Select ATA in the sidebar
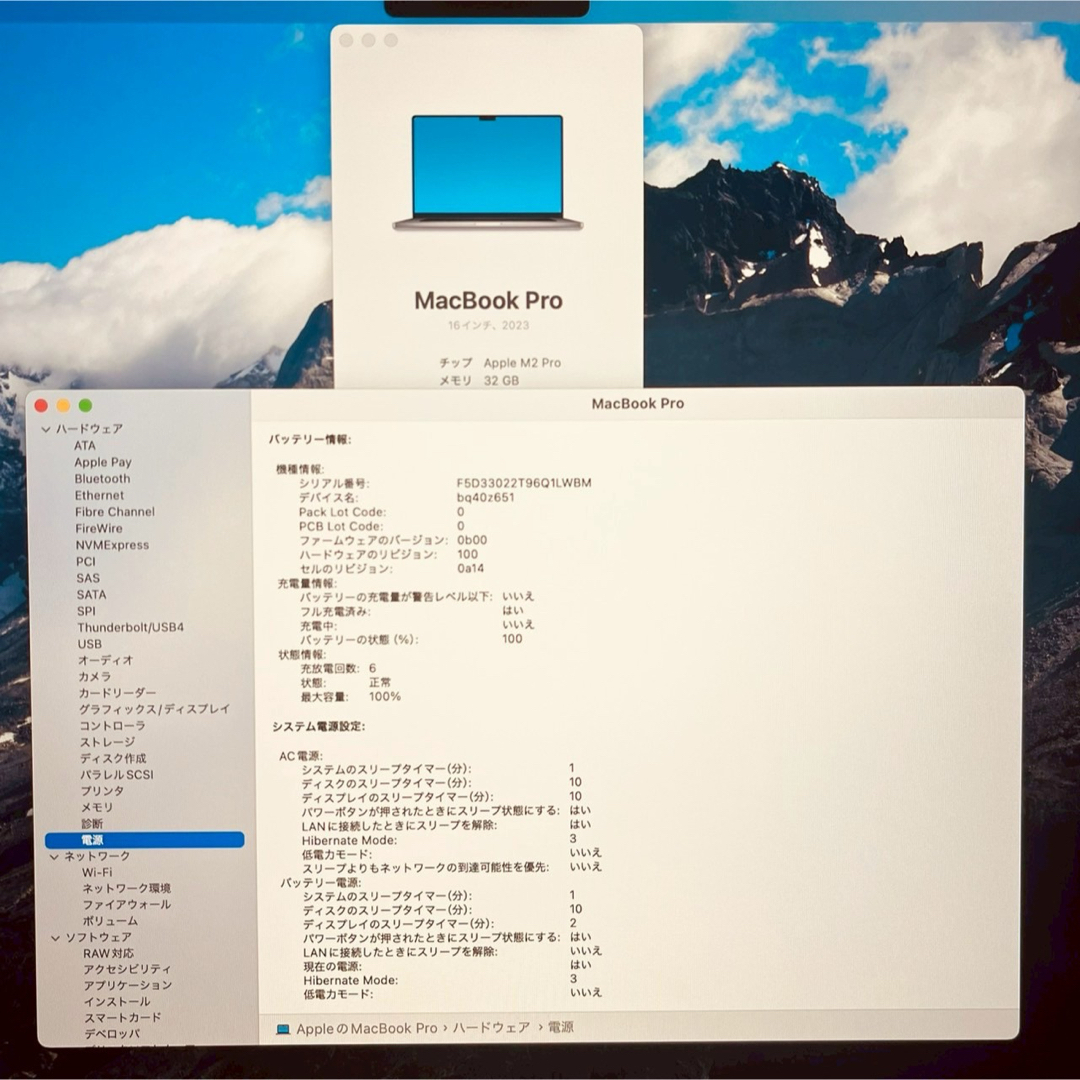The height and width of the screenshot is (1080, 1080). [85, 446]
